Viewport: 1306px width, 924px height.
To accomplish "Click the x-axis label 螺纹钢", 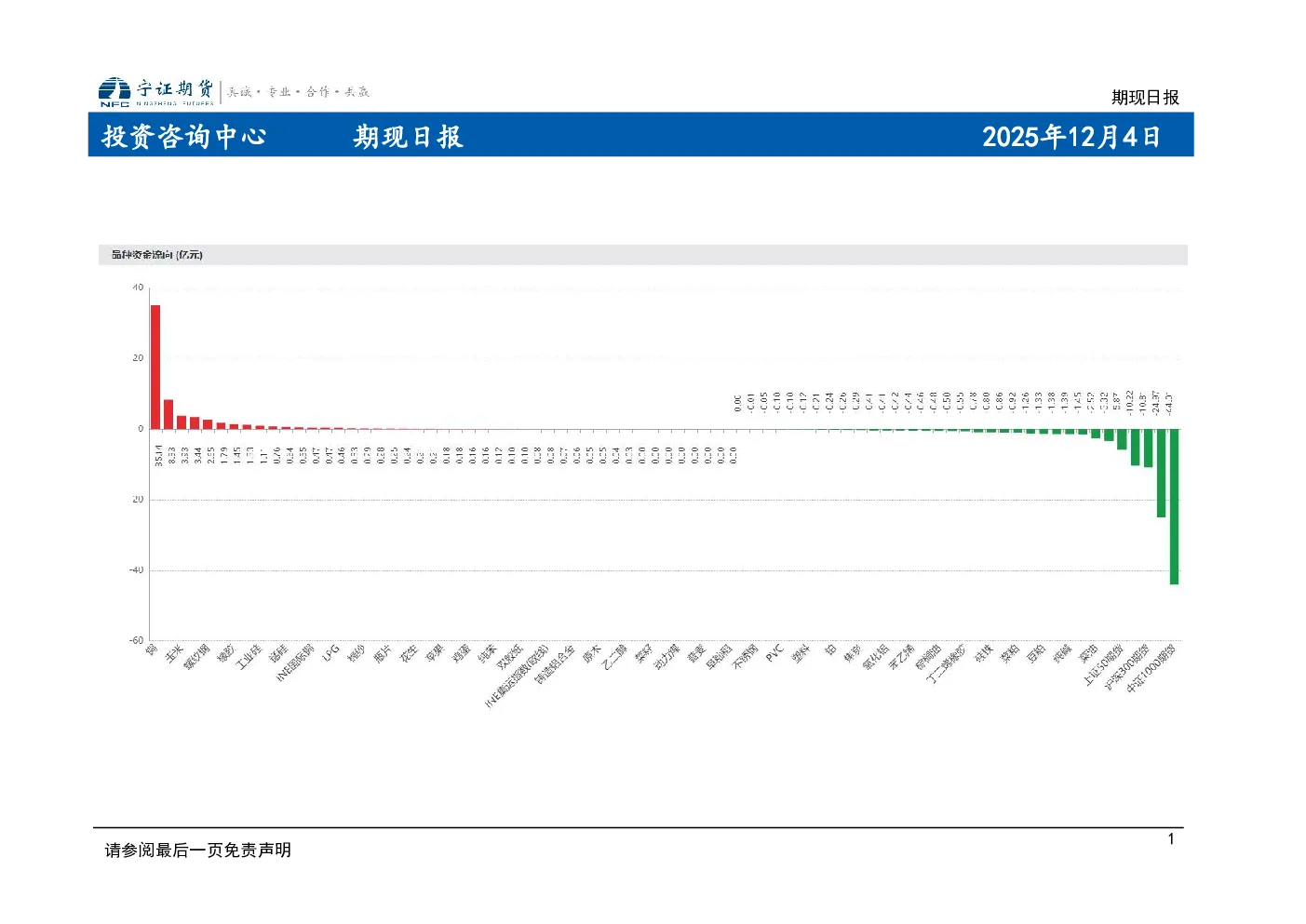I will (x=196, y=657).
